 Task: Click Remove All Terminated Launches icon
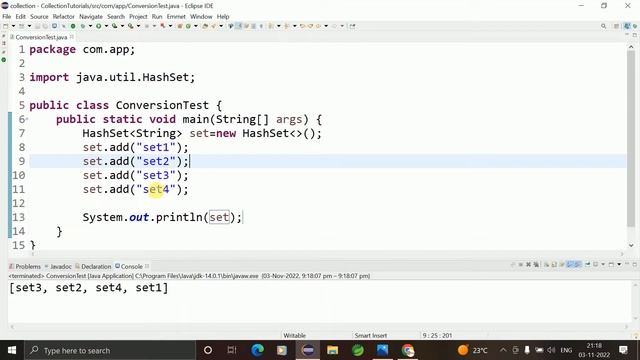536,264
